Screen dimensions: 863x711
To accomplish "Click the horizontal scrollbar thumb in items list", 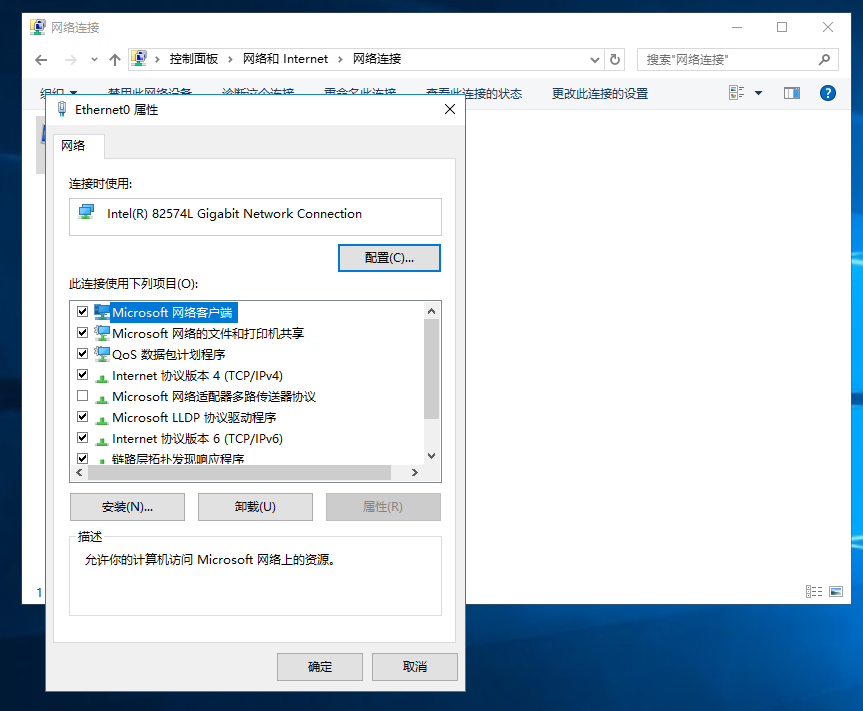I will tap(239, 472).
